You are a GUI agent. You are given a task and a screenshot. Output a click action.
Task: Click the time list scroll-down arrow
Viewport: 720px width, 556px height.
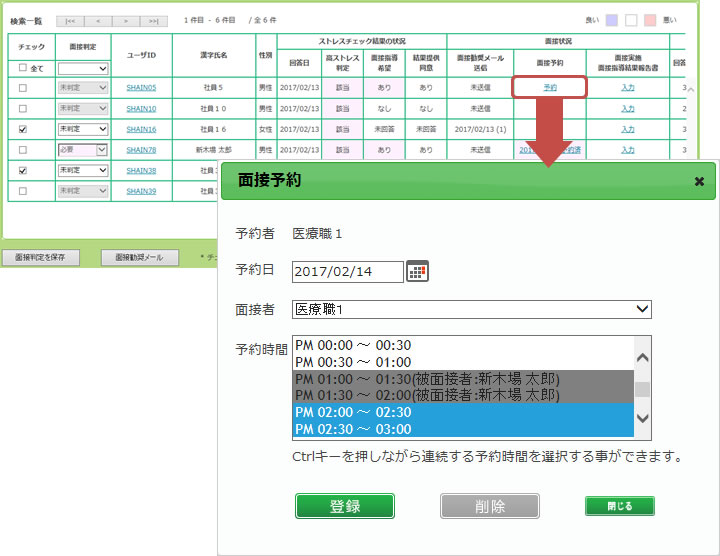[642, 418]
